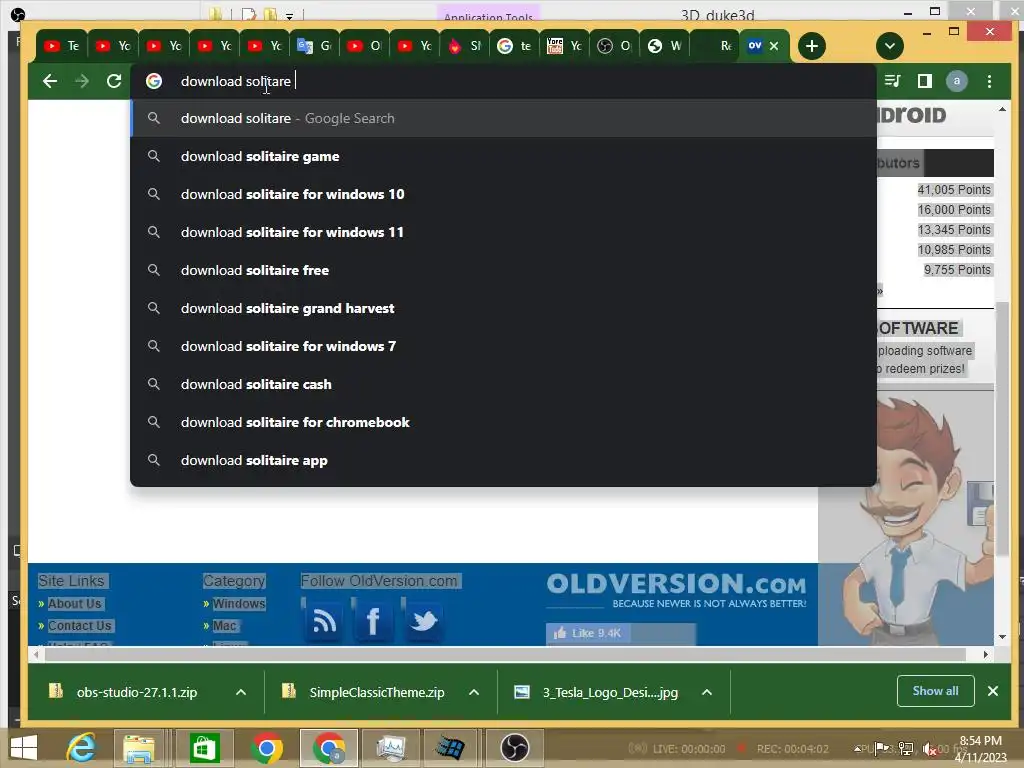Select 'download solitaire for windows 7' suggestion

coord(503,346)
